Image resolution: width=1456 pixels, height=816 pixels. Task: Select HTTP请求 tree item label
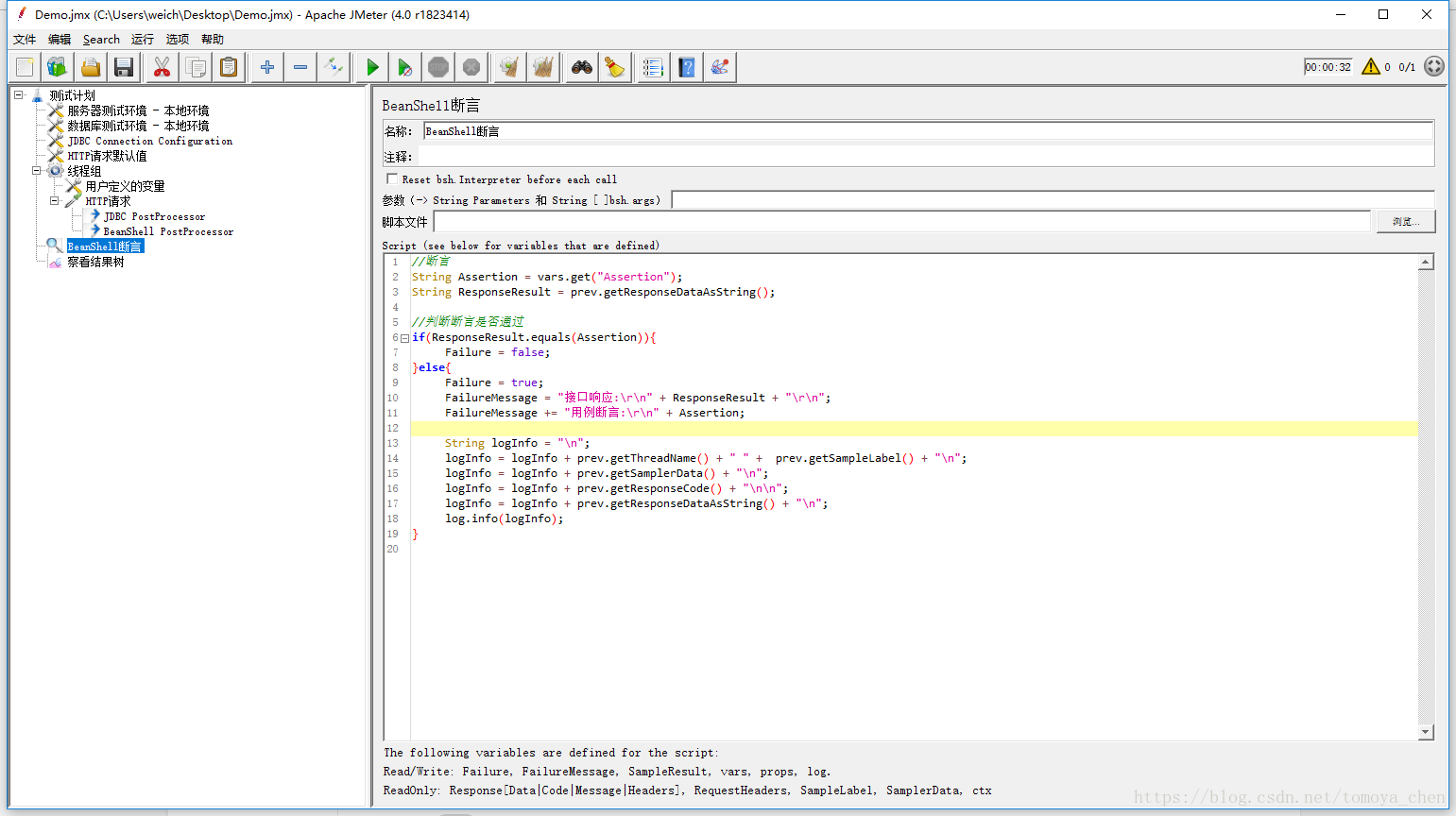[108, 201]
